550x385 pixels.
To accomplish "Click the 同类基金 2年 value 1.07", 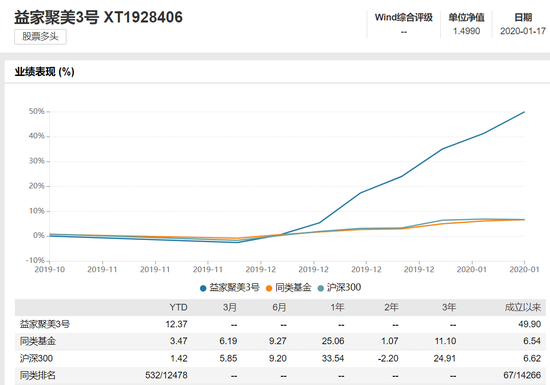I will click(x=390, y=341).
